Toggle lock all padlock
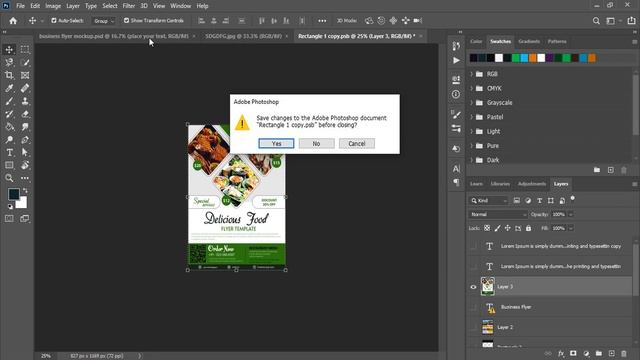This screenshot has width=640, height=360. click(x=529, y=228)
